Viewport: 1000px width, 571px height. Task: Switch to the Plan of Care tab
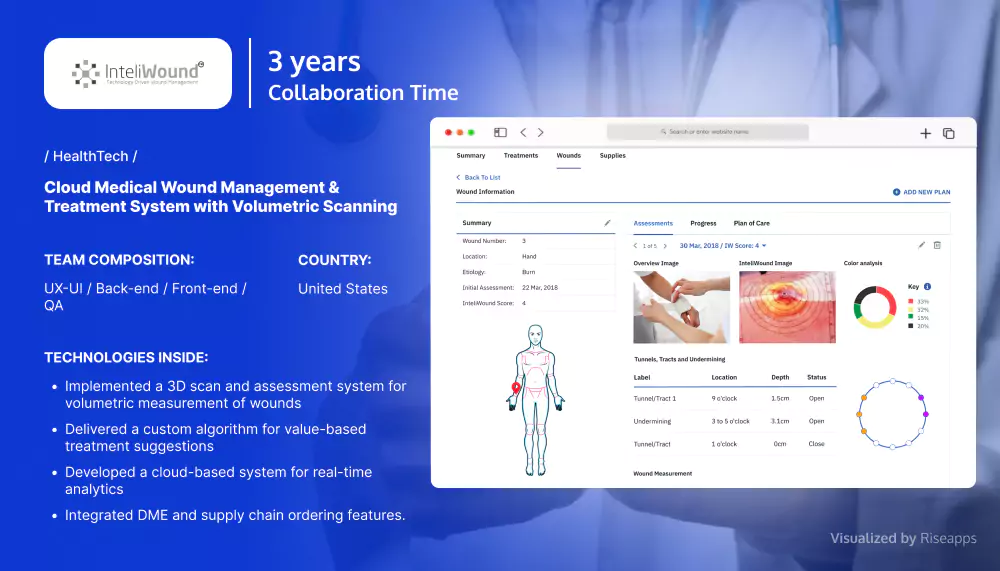751,223
